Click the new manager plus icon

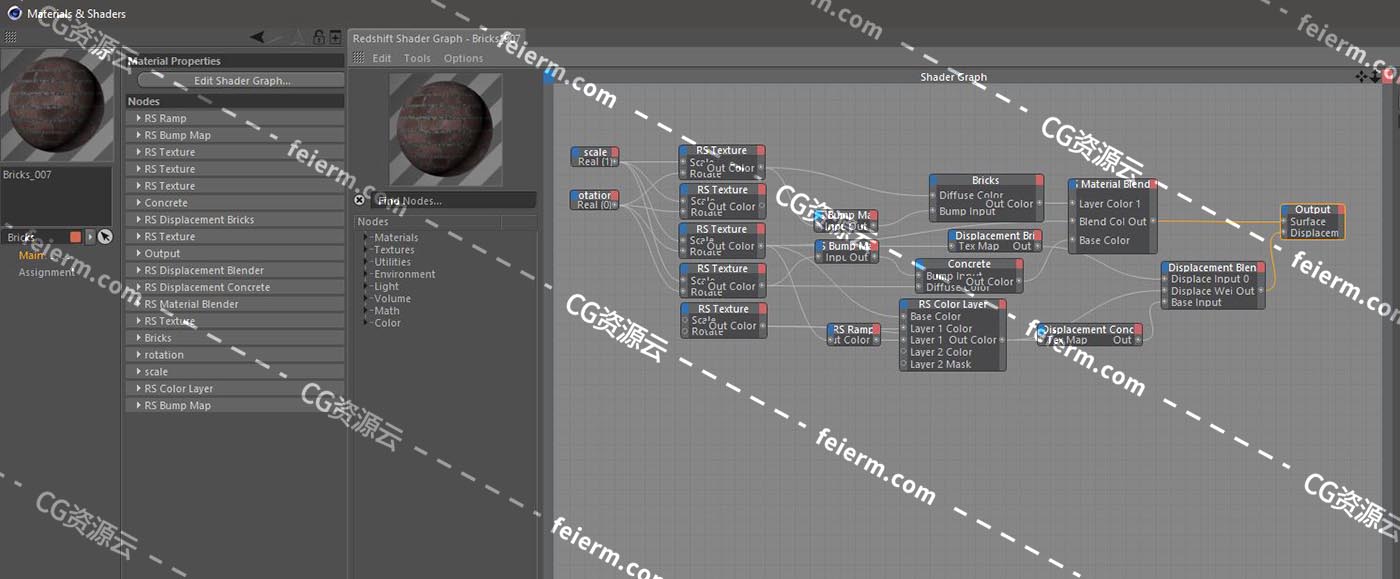coord(335,37)
